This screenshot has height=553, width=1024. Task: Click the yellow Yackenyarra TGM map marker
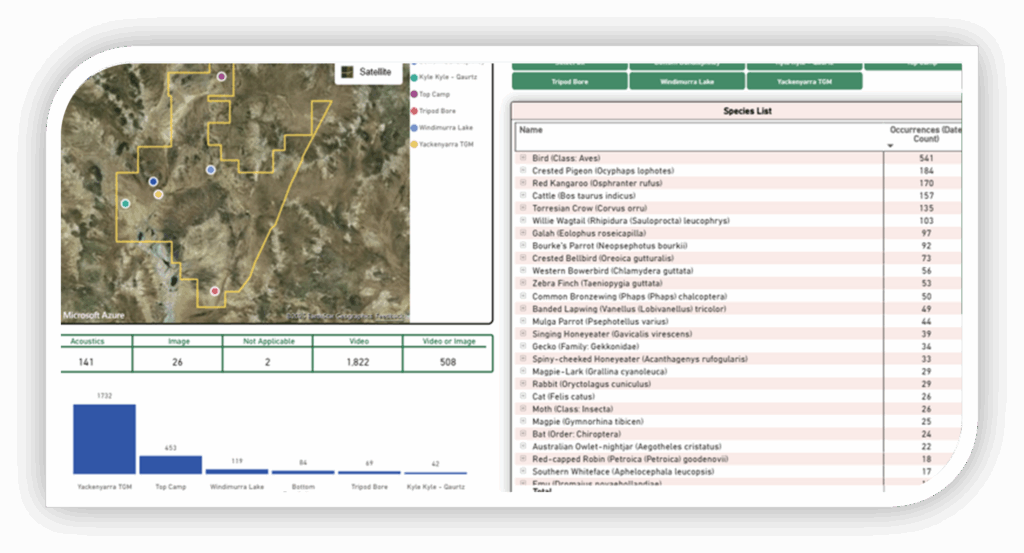click(158, 194)
